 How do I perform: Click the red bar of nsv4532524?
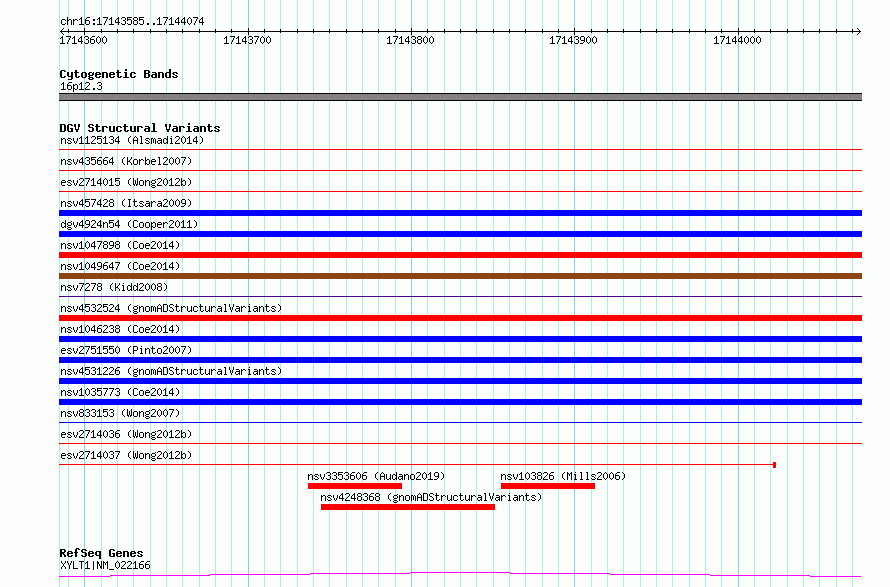[x=460, y=318]
